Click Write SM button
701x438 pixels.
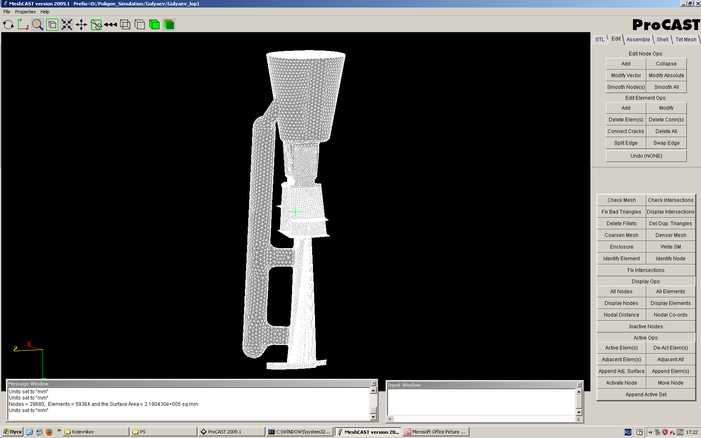[x=671, y=247]
